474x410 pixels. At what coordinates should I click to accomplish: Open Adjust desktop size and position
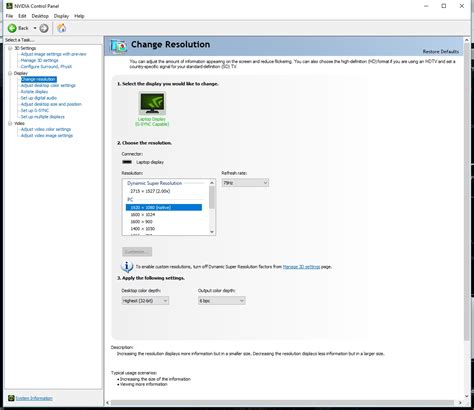pyautogui.click(x=51, y=104)
